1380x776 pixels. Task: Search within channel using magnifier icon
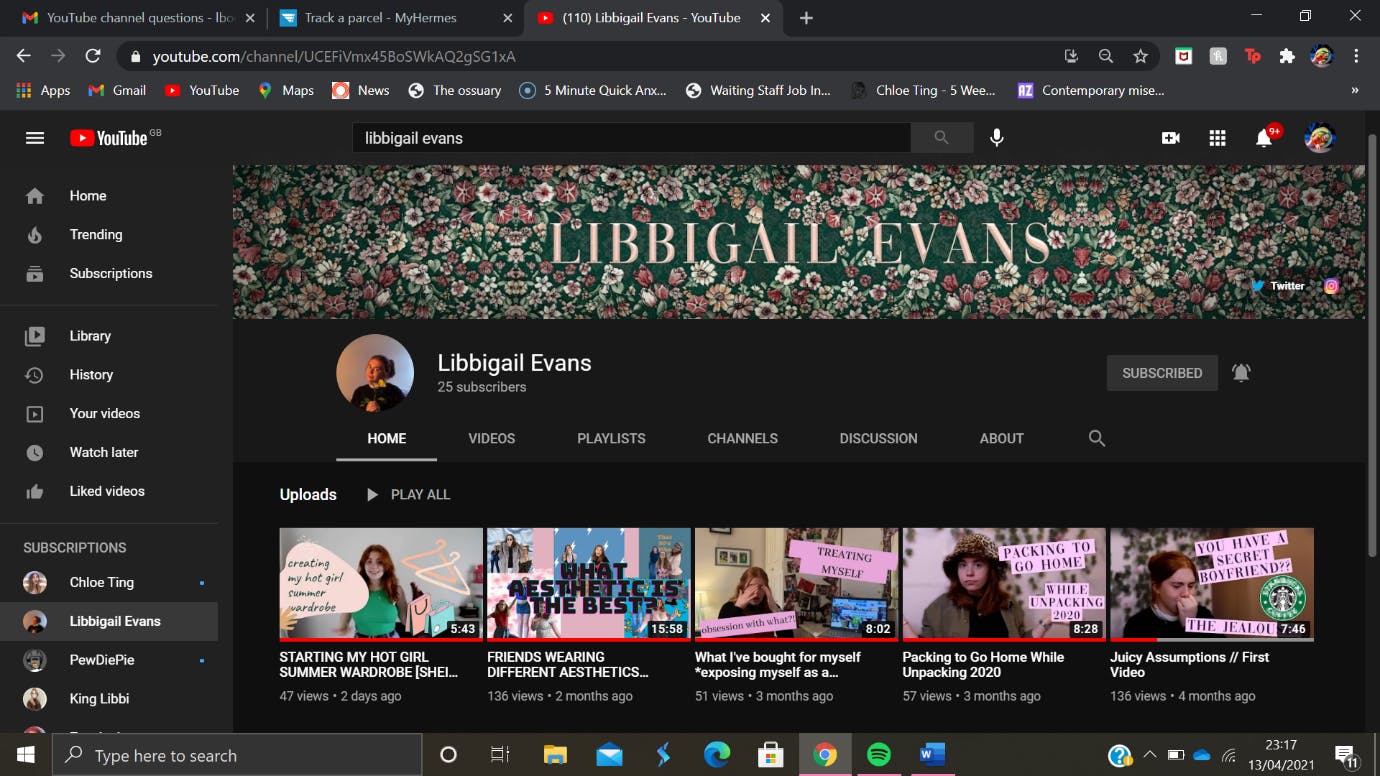pyautogui.click(x=1096, y=438)
